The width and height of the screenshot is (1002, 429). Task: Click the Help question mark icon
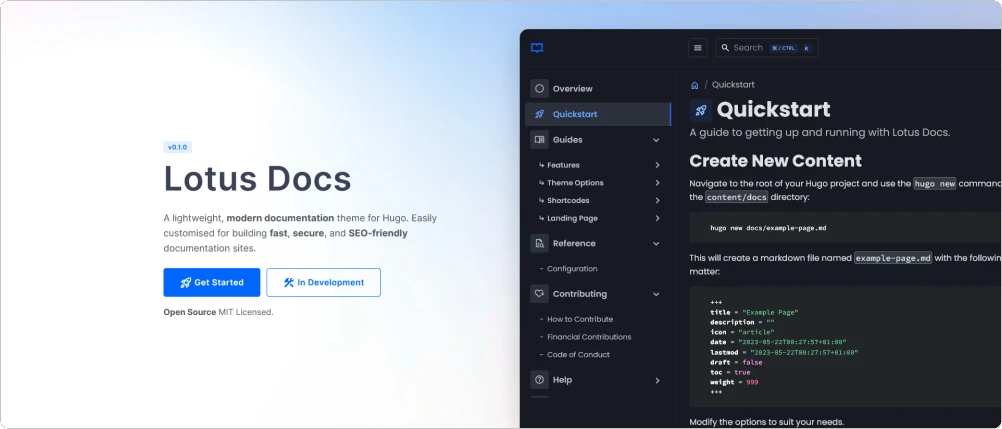tap(539, 380)
